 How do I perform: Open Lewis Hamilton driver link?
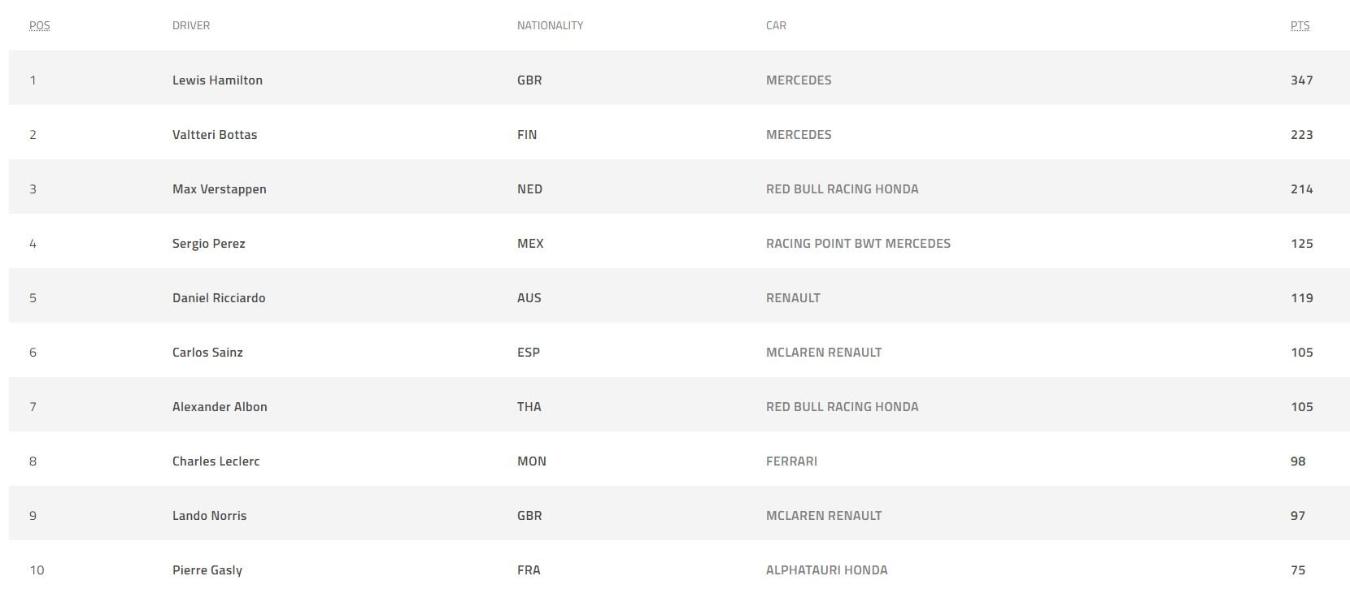point(217,80)
